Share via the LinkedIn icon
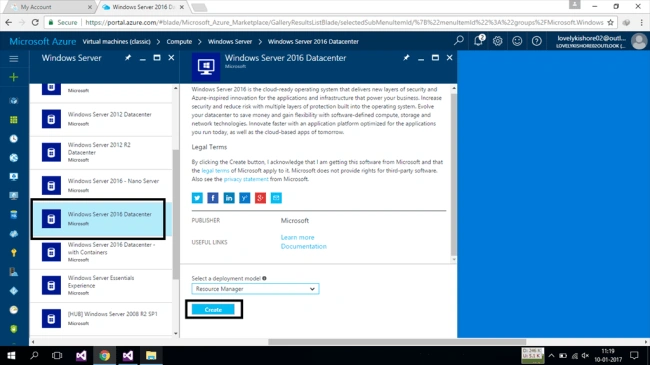This screenshot has width=650, height=365. pos(228,198)
